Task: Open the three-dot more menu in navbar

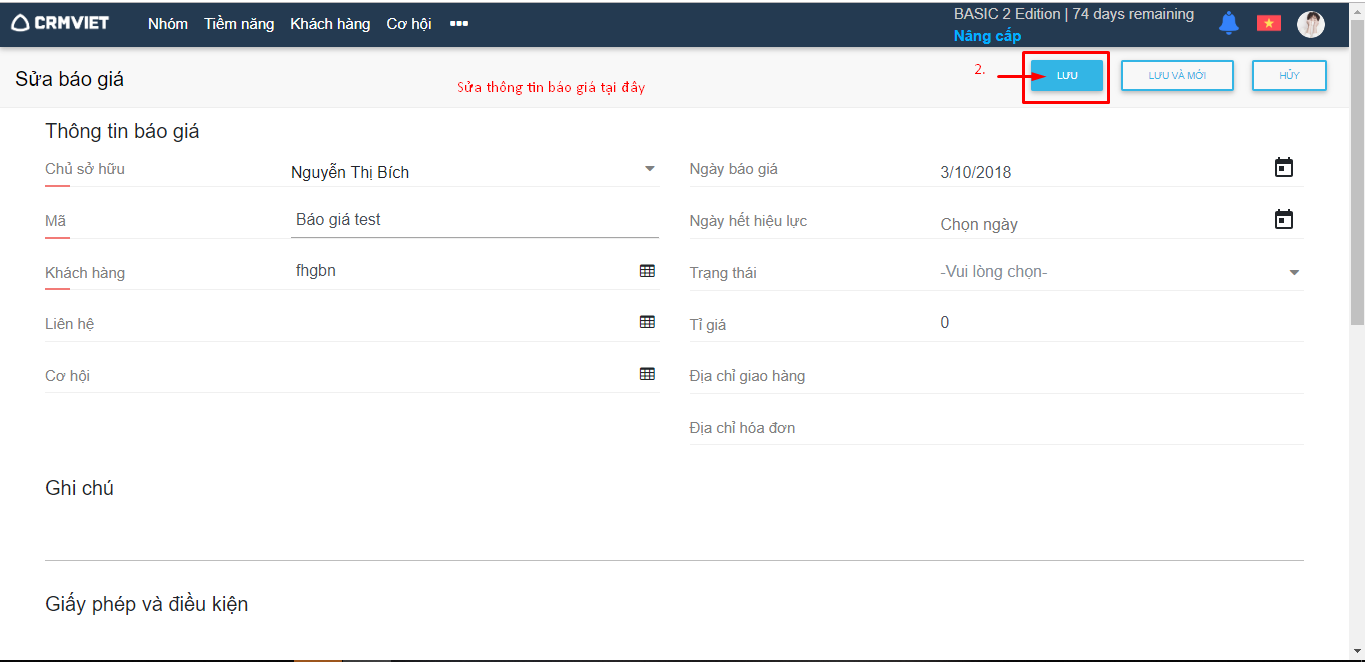Action: pos(459,24)
